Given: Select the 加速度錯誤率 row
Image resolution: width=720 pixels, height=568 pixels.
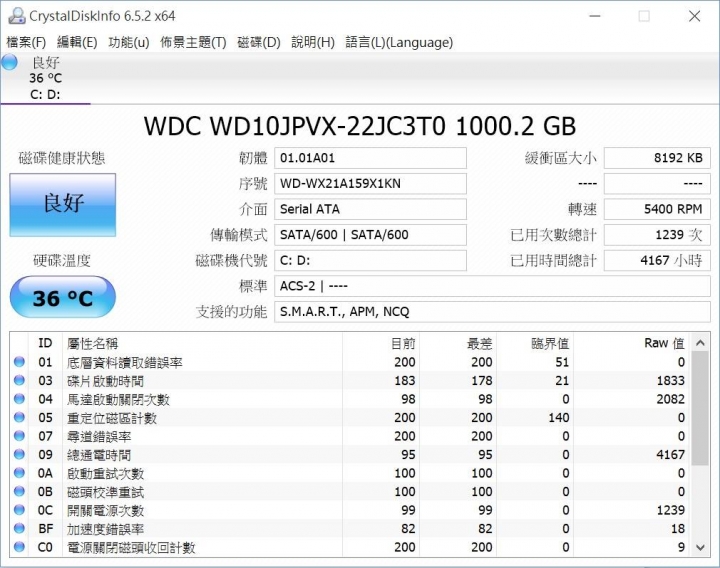Looking at the screenshot, I should (x=351, y=529).
